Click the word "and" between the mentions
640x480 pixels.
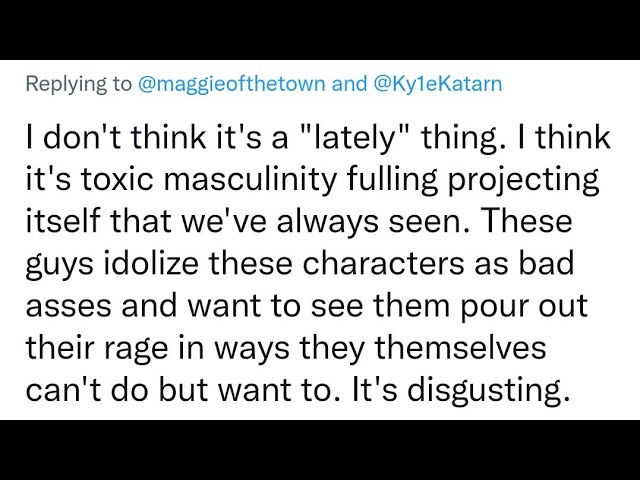pyautogui.click(x=349, y=84)
